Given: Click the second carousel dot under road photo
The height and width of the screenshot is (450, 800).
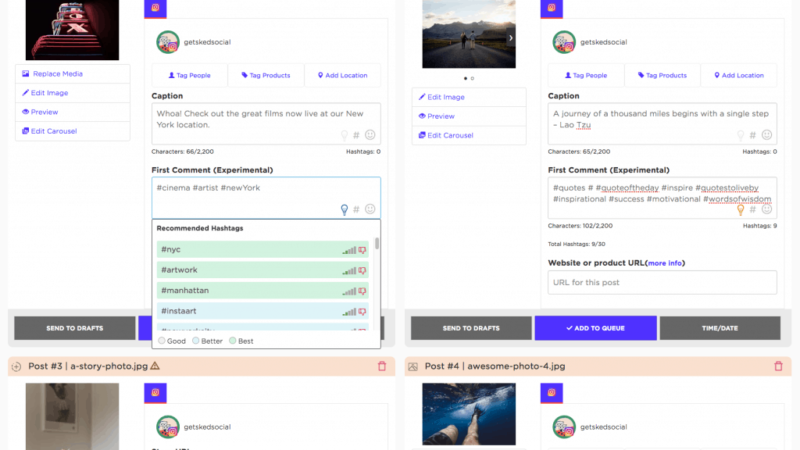Looking at the screenshot, I should 472,79.
